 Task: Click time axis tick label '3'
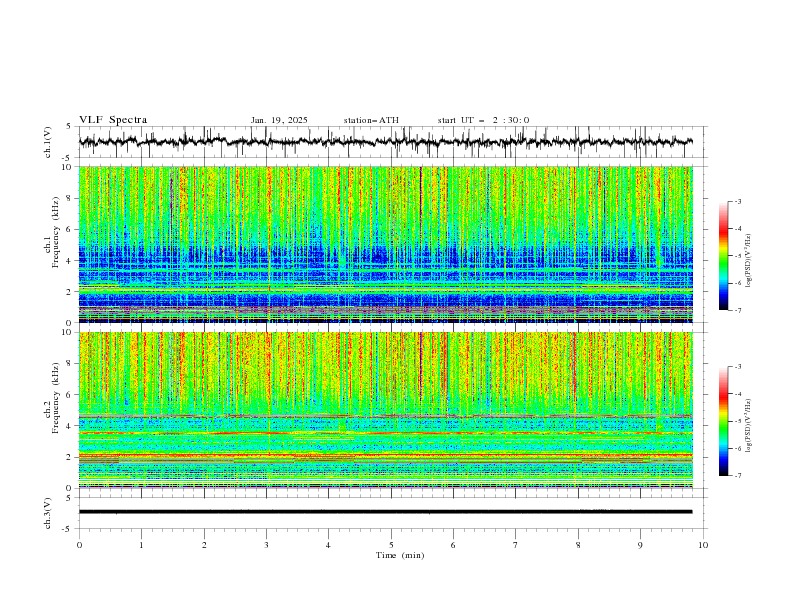(x=266, y=545)
